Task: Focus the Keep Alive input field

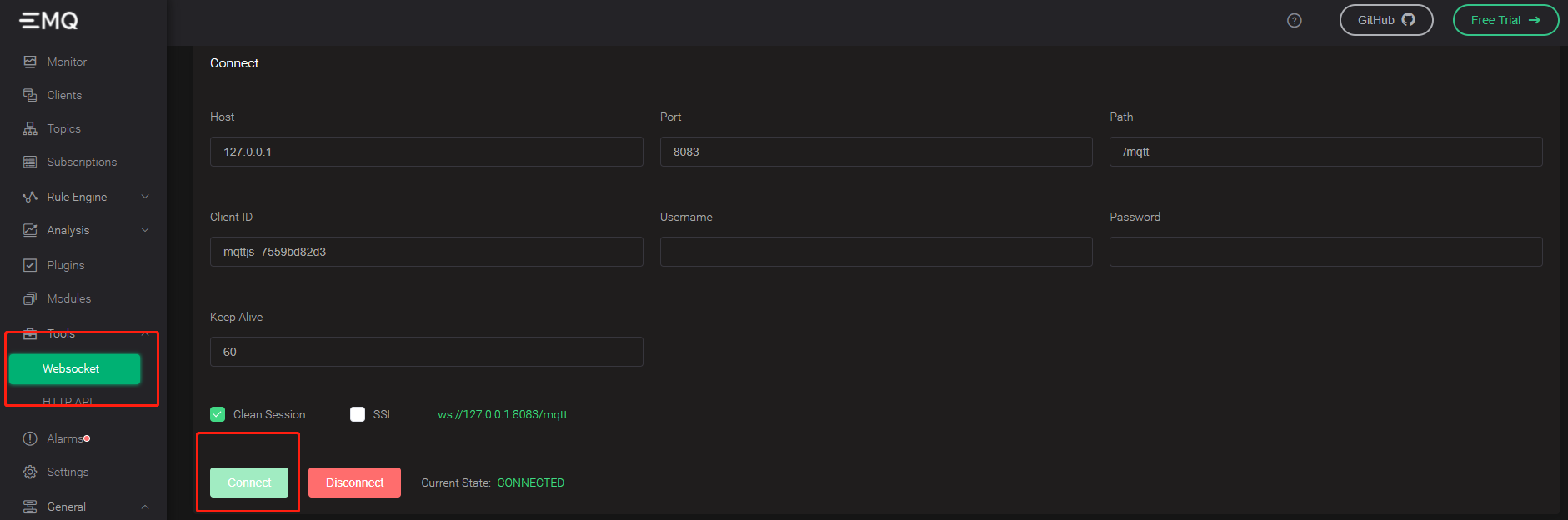Action: pos(426,352)
